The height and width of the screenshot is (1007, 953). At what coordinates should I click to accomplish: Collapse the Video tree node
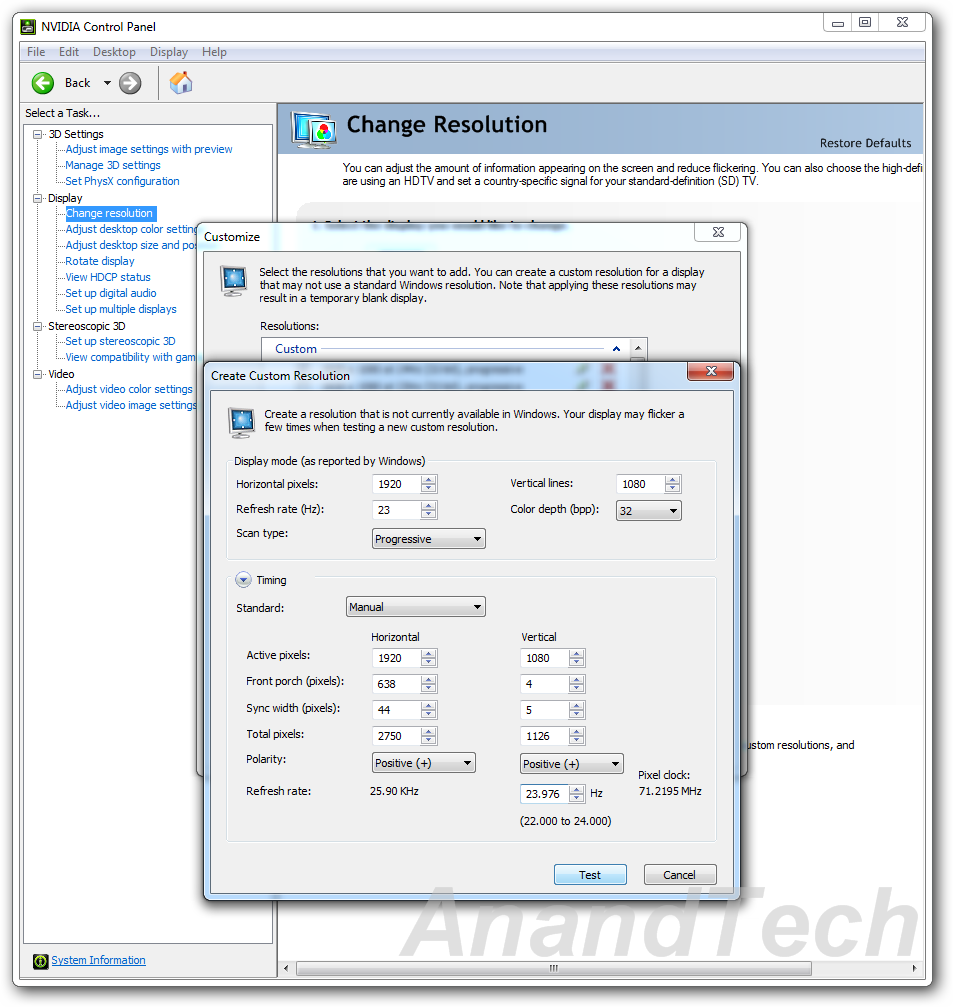(38, 374)
